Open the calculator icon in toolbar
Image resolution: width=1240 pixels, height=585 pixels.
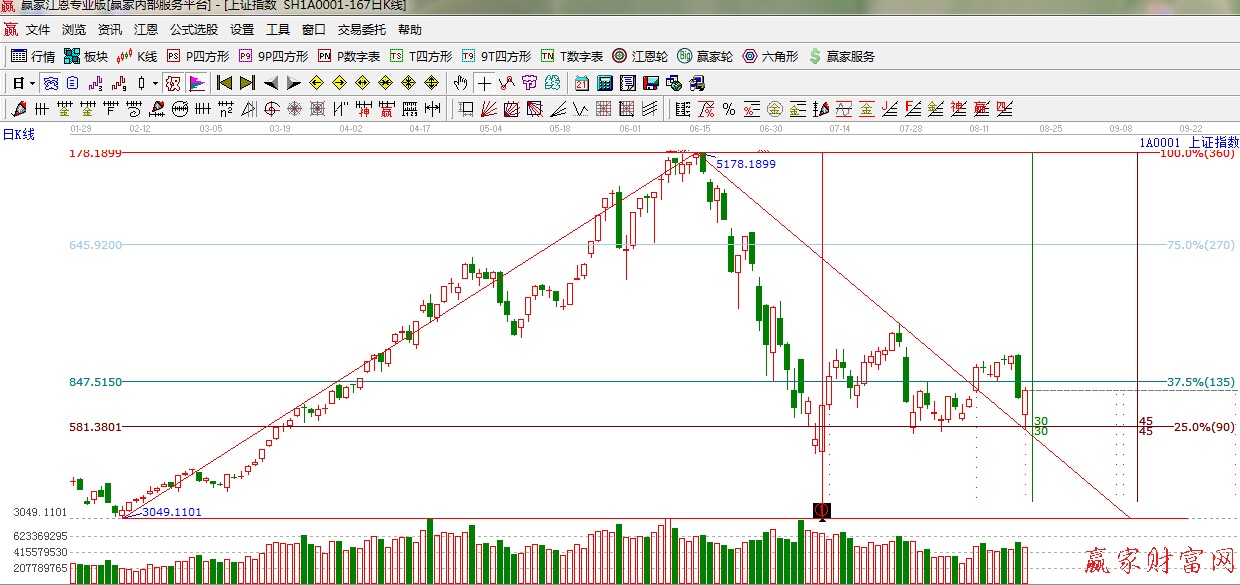[x=605, y=83]
